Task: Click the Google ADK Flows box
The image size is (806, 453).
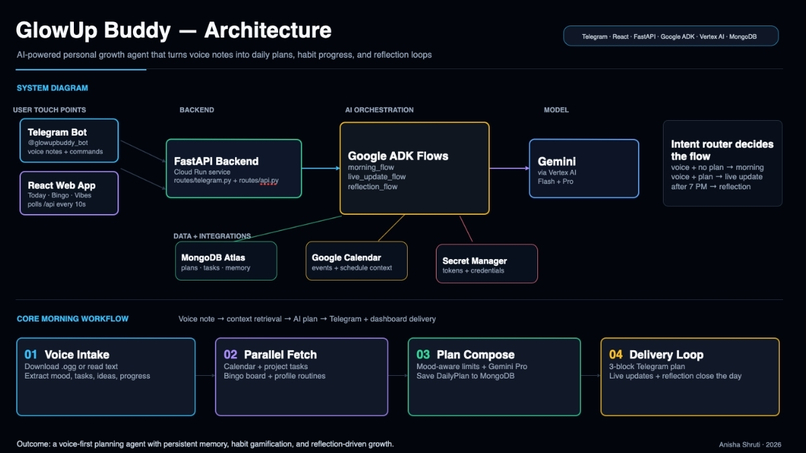Action: click(x=414, y=168)
